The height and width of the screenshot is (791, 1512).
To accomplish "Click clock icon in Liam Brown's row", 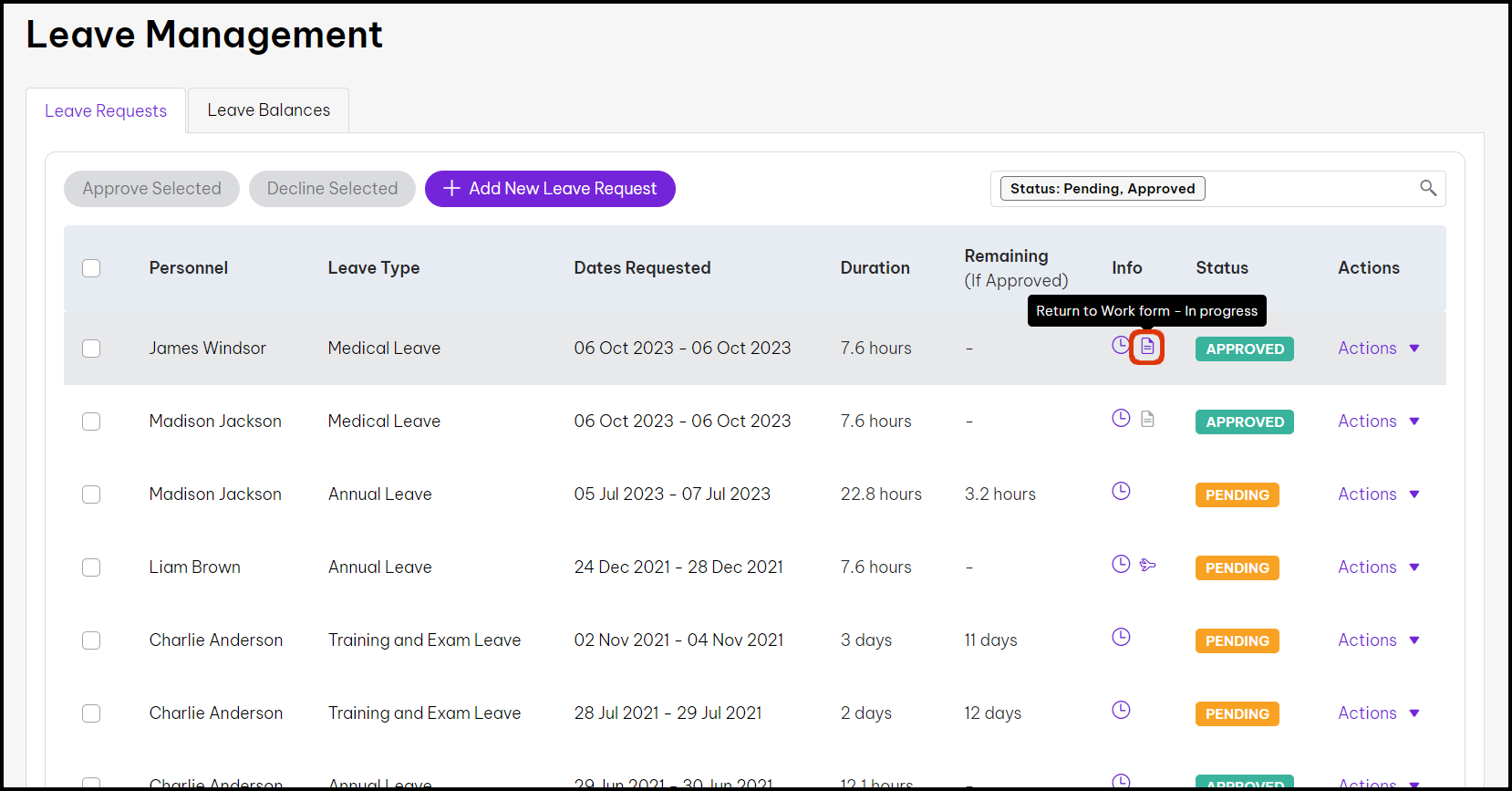I will coord(1121,564).
